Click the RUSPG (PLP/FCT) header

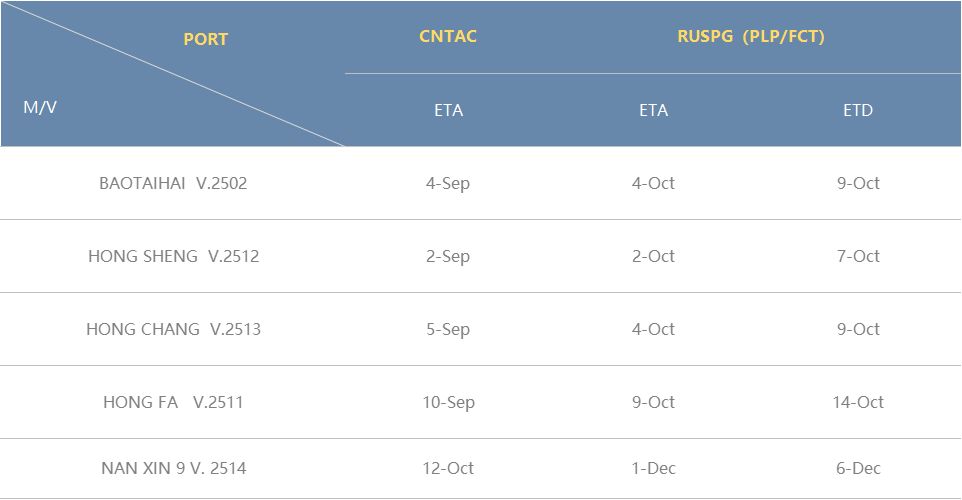(x=751, y=36)
